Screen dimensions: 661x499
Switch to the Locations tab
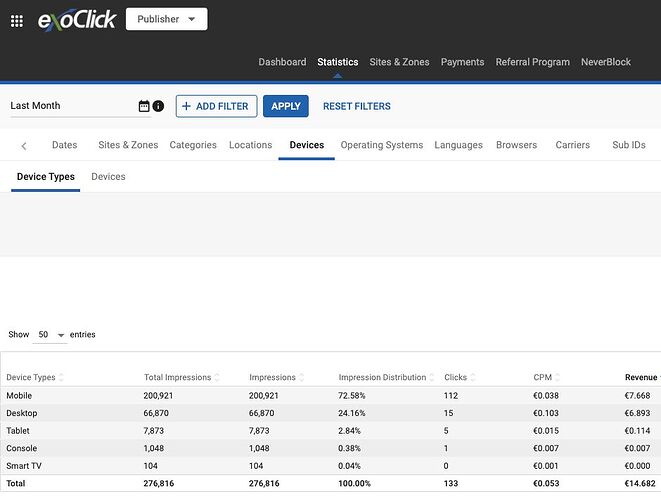pos(250,145)
